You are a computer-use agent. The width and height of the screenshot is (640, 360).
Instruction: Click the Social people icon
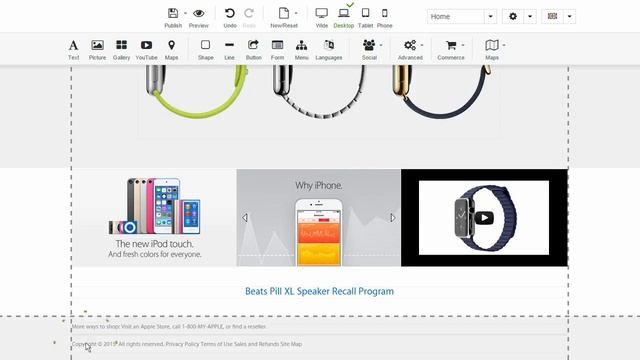(x=369, y=45)
